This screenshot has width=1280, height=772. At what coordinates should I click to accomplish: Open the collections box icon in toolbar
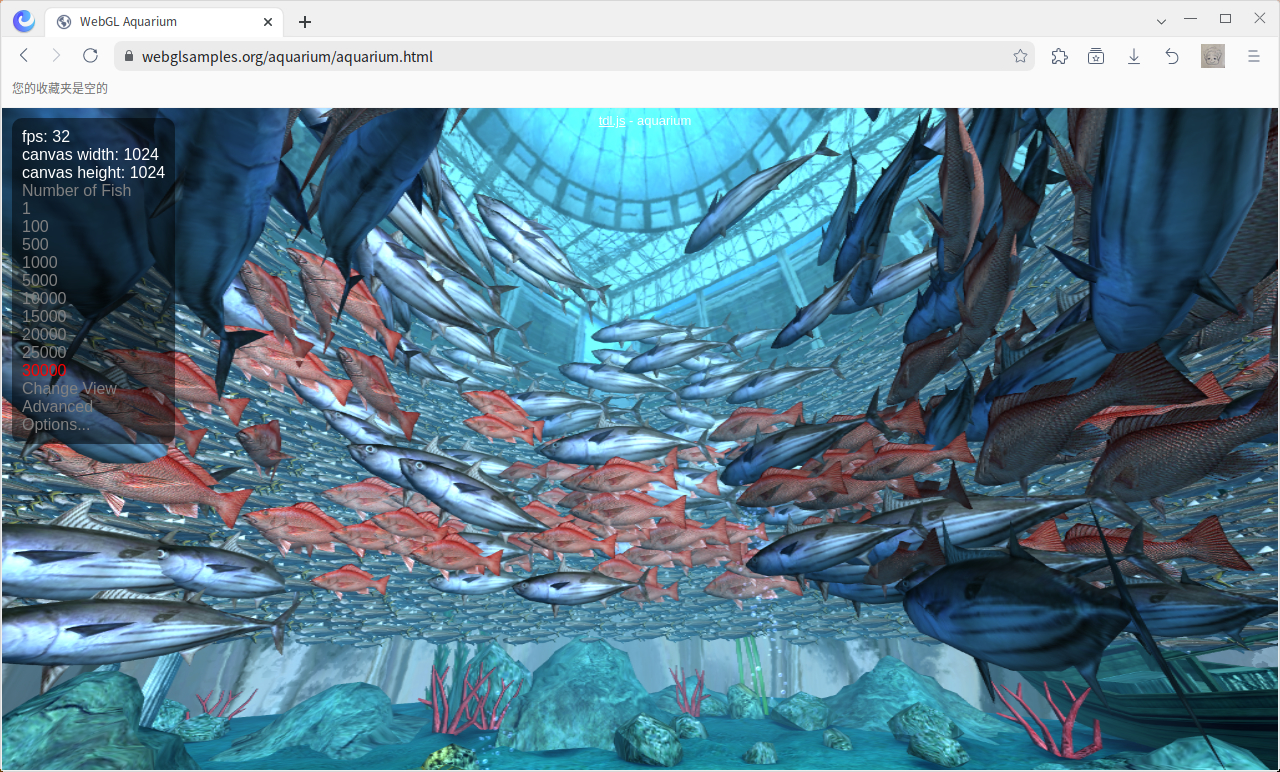click(1096, 56)
